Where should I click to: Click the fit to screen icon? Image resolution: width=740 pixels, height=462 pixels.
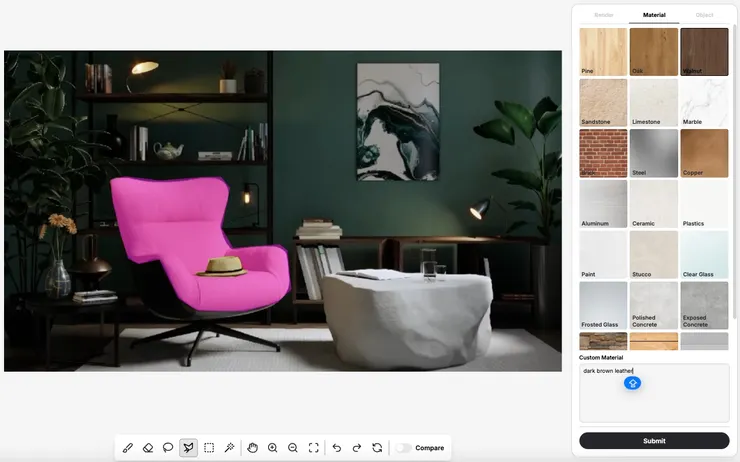(x=313, y=447)
